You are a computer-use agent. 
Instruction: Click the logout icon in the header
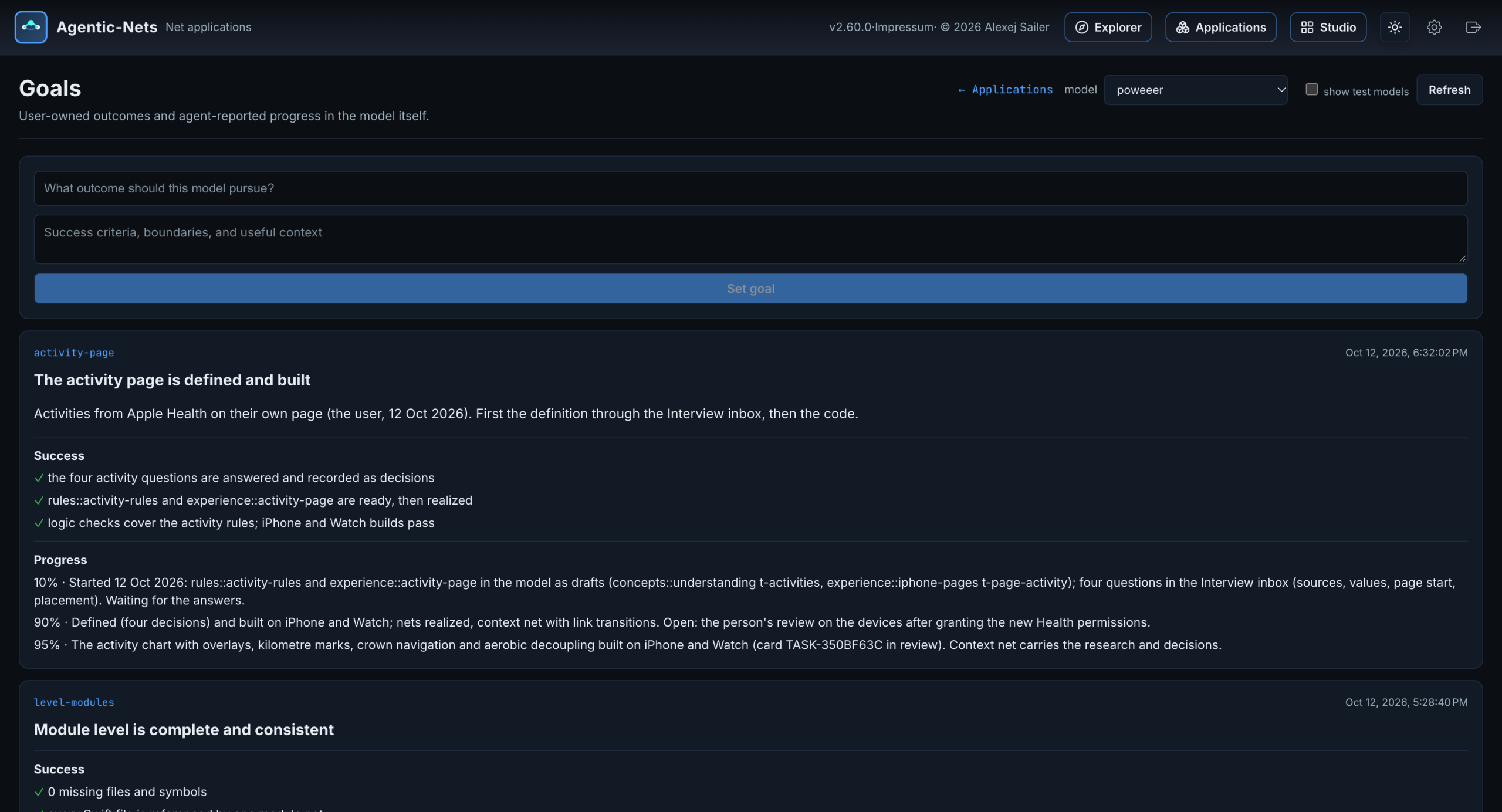coord(1473,27)
